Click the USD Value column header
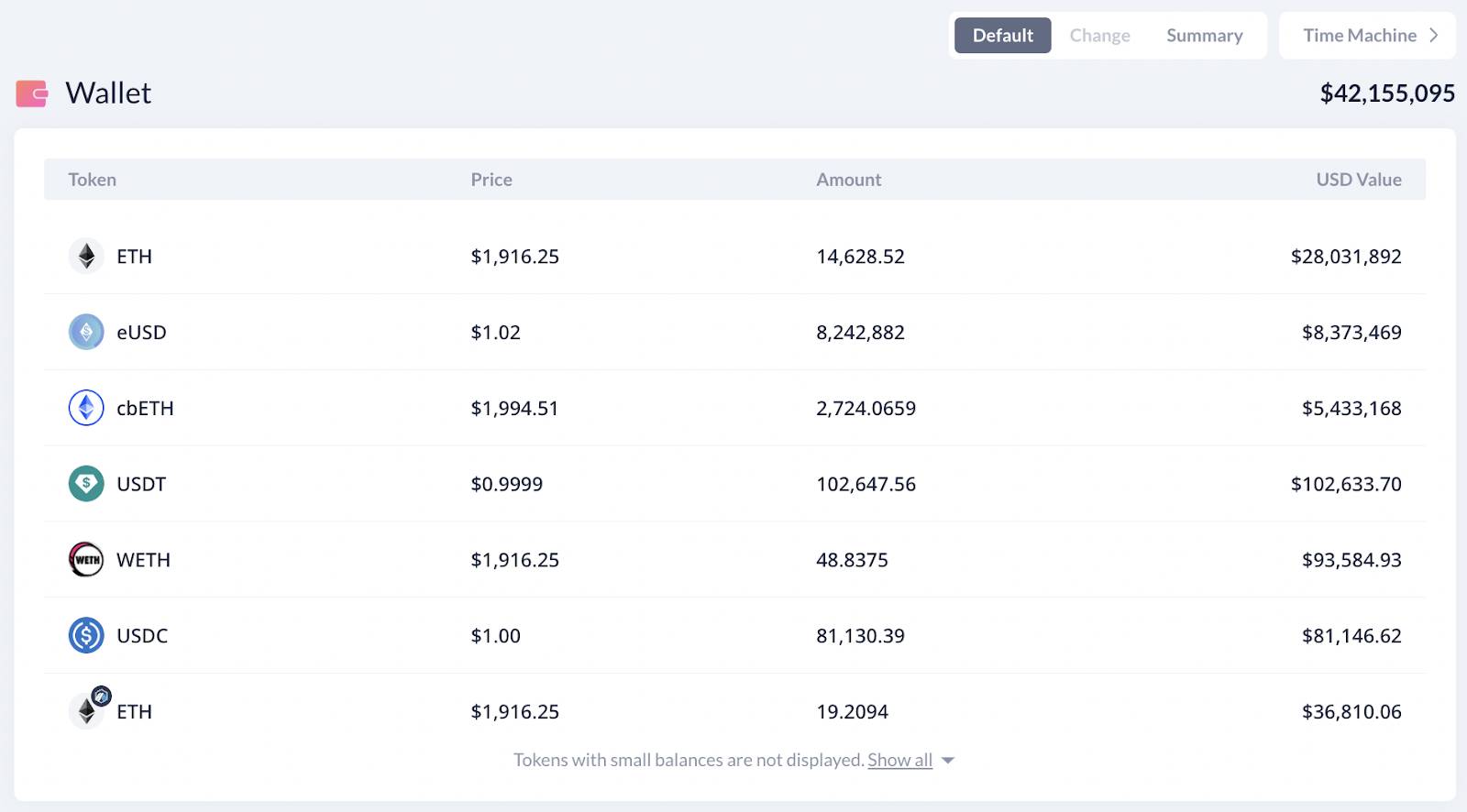 click(x=1359, y=180)
